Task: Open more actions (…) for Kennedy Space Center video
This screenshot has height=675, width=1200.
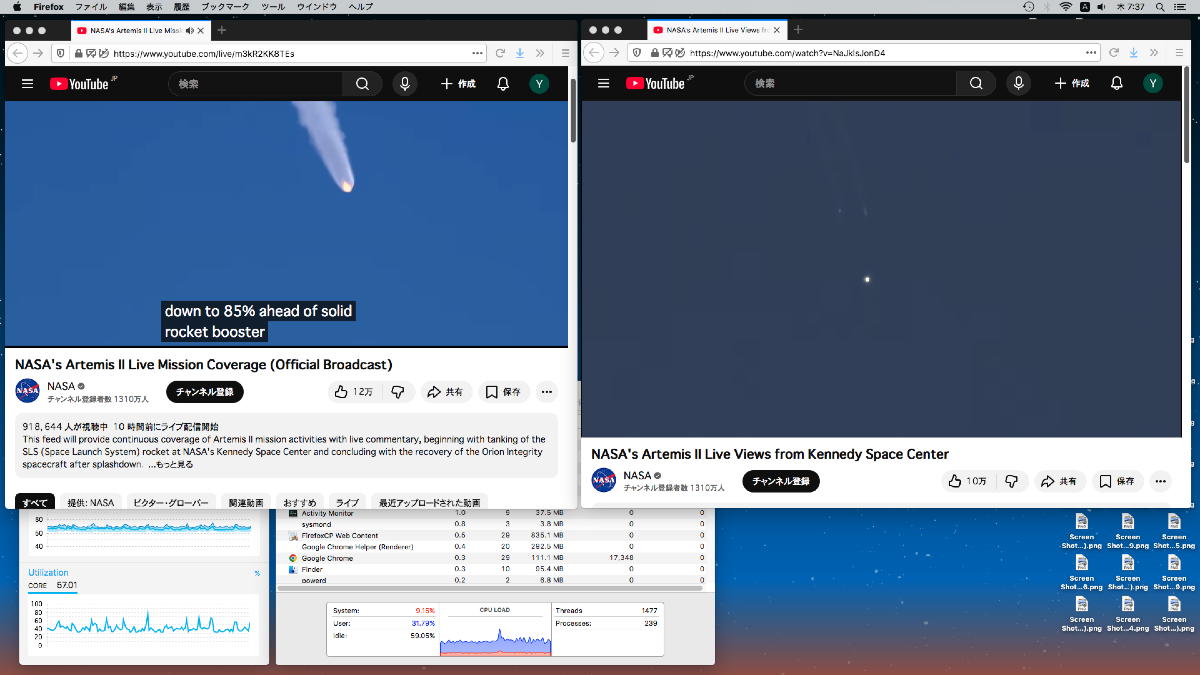Action: (1160, 481)
